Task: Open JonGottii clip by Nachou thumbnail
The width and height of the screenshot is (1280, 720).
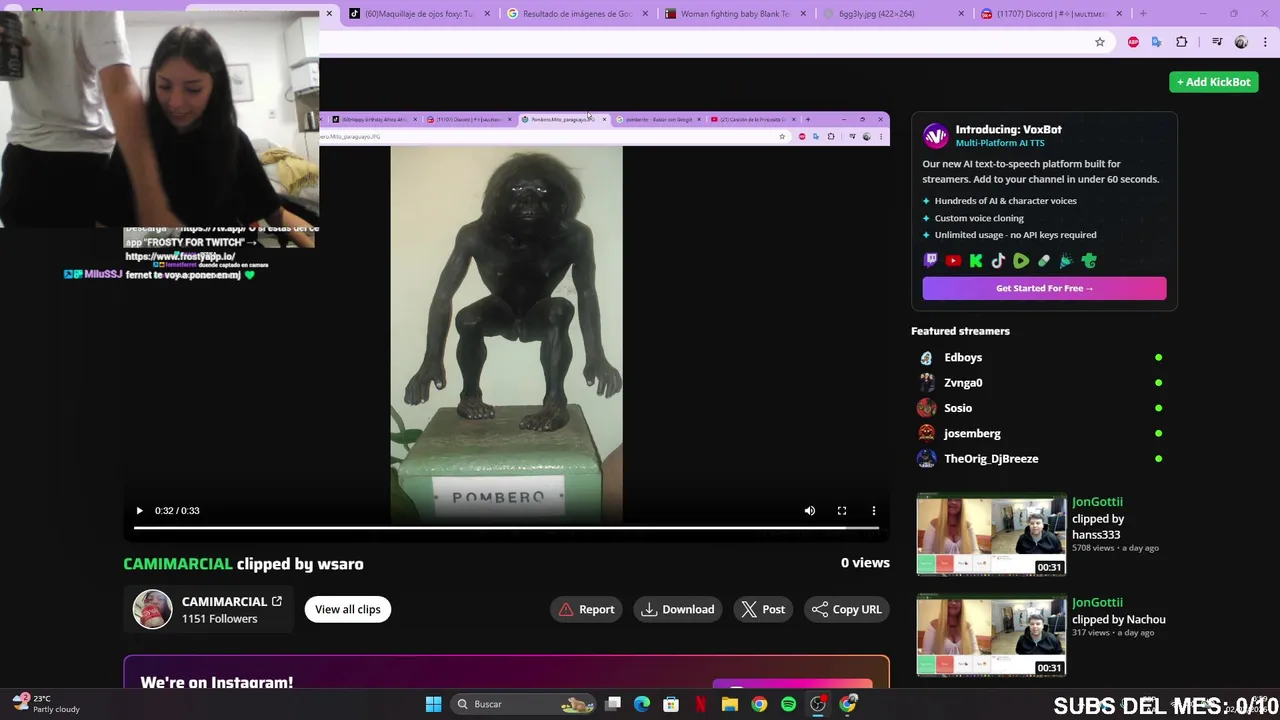Action: (x=991, y=636)
